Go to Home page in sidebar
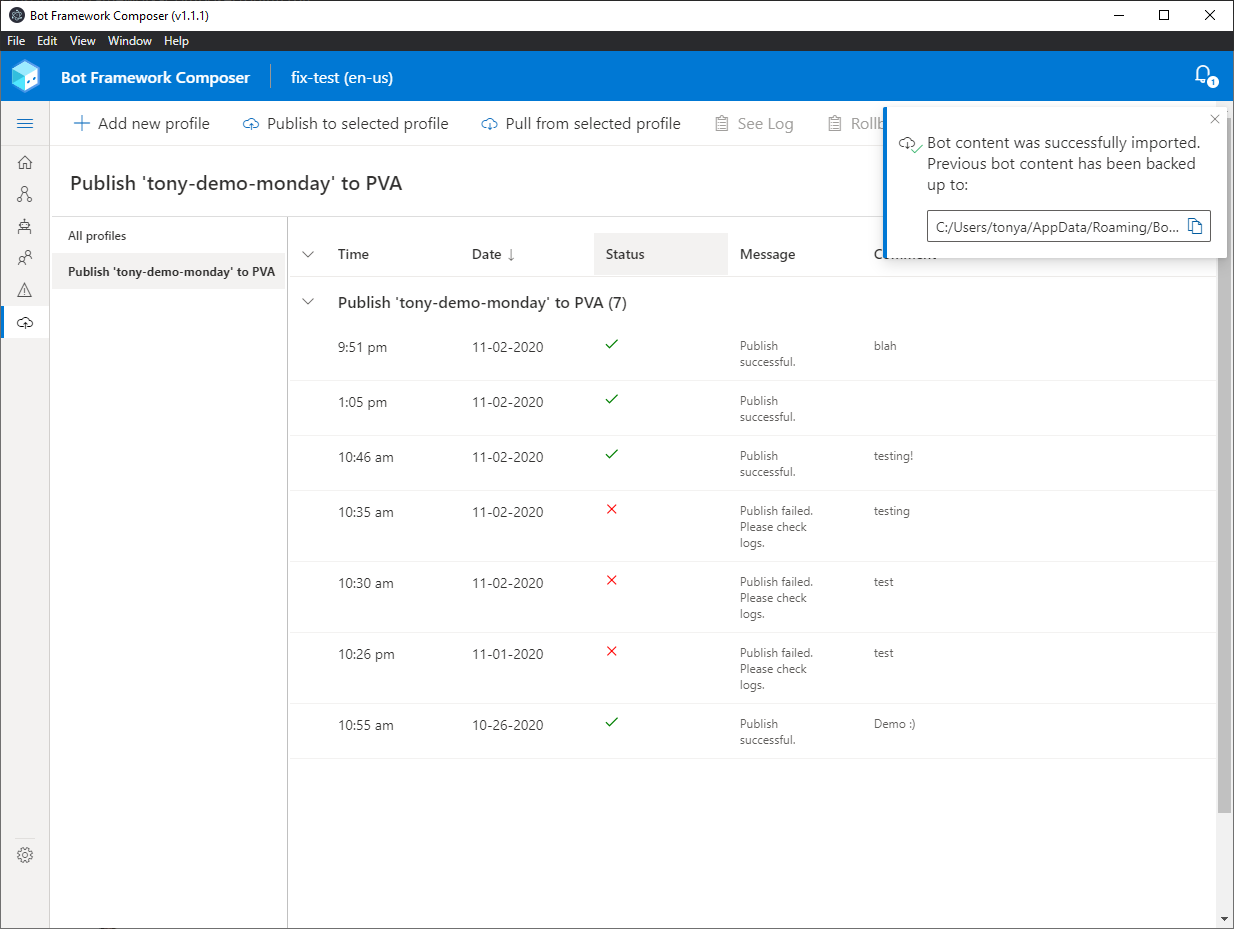This screenshot has height=929, width=1234. click(x=25, y=163)
